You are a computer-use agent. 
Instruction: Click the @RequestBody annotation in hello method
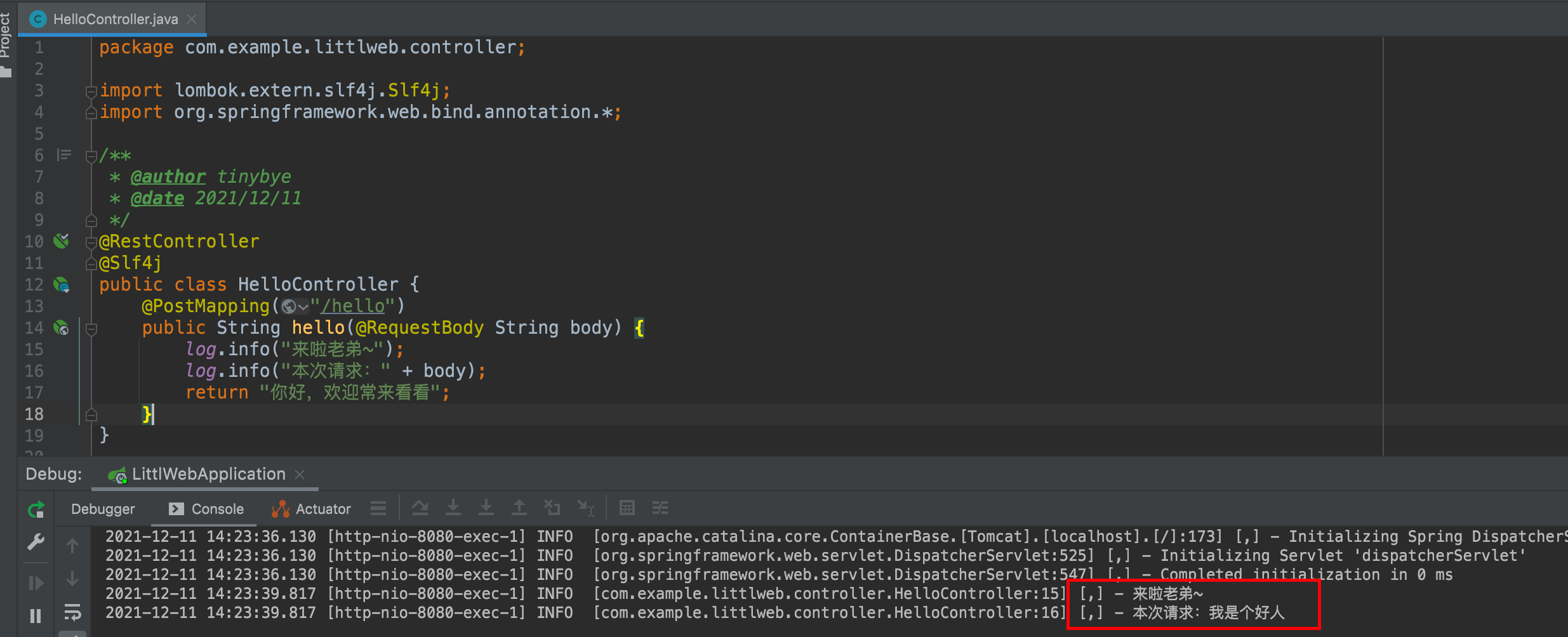click(x=420, y=327)
